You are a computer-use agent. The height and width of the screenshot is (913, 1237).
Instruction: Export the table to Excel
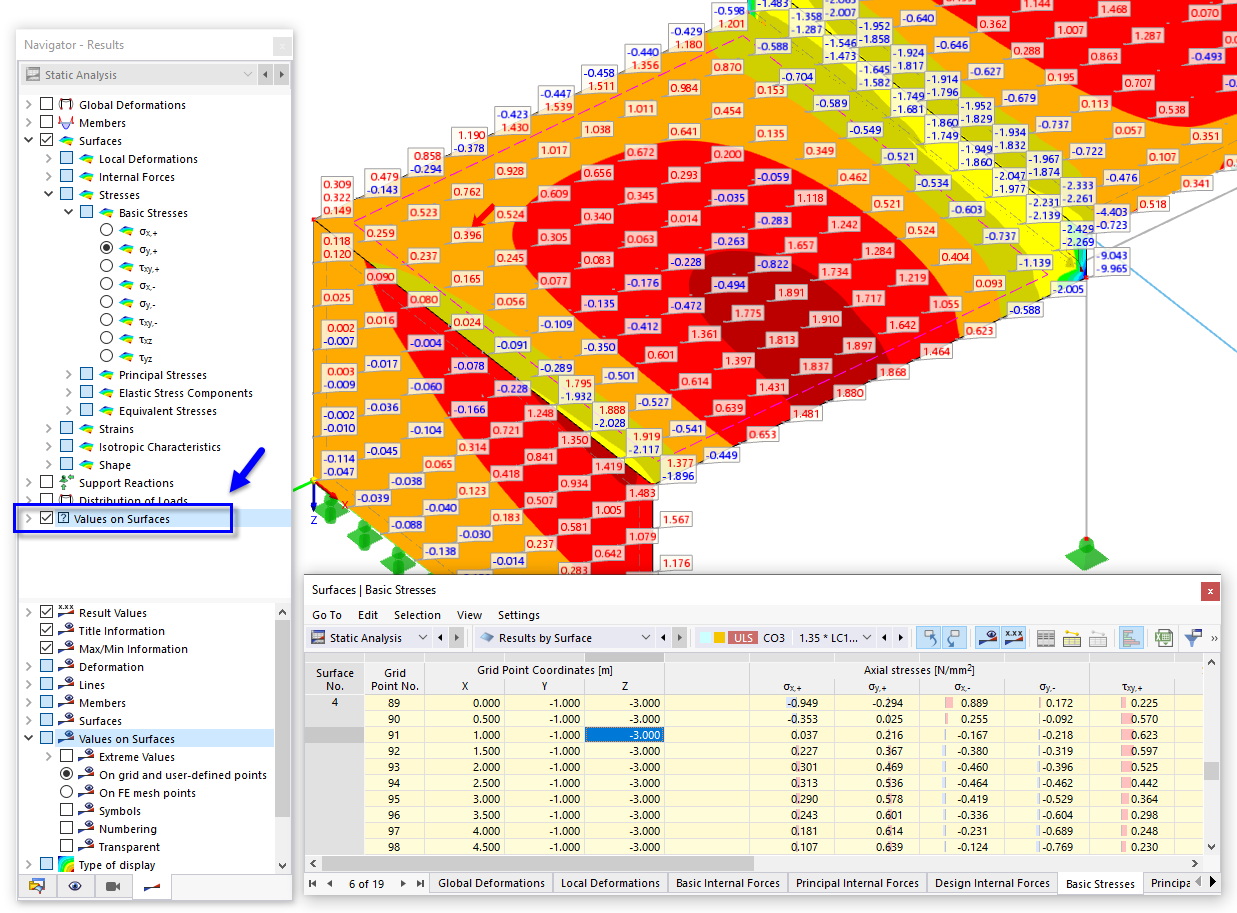click(x=1162, y=637)
